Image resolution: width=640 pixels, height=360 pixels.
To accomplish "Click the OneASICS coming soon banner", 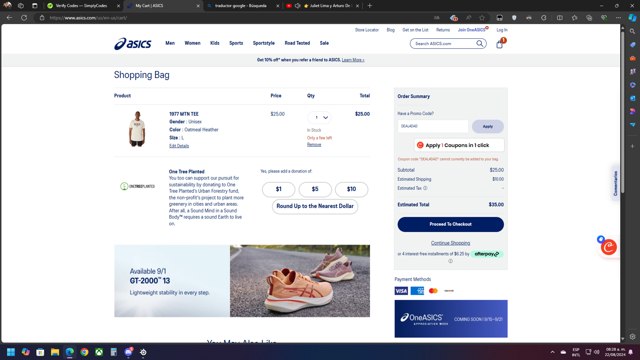I will 451,319.
